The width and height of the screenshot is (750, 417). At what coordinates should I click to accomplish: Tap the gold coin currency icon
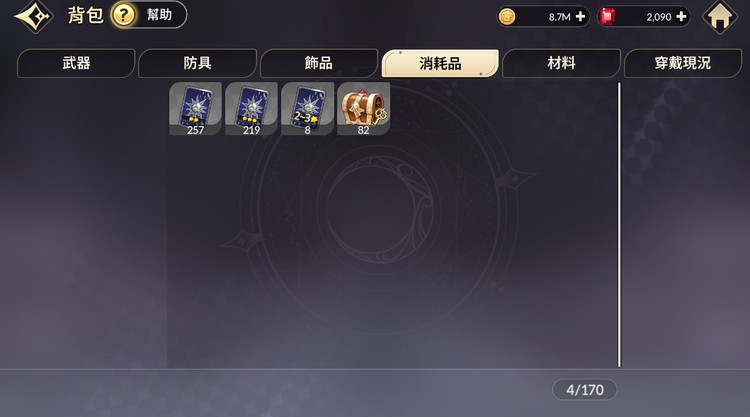(x=507, y=17)
